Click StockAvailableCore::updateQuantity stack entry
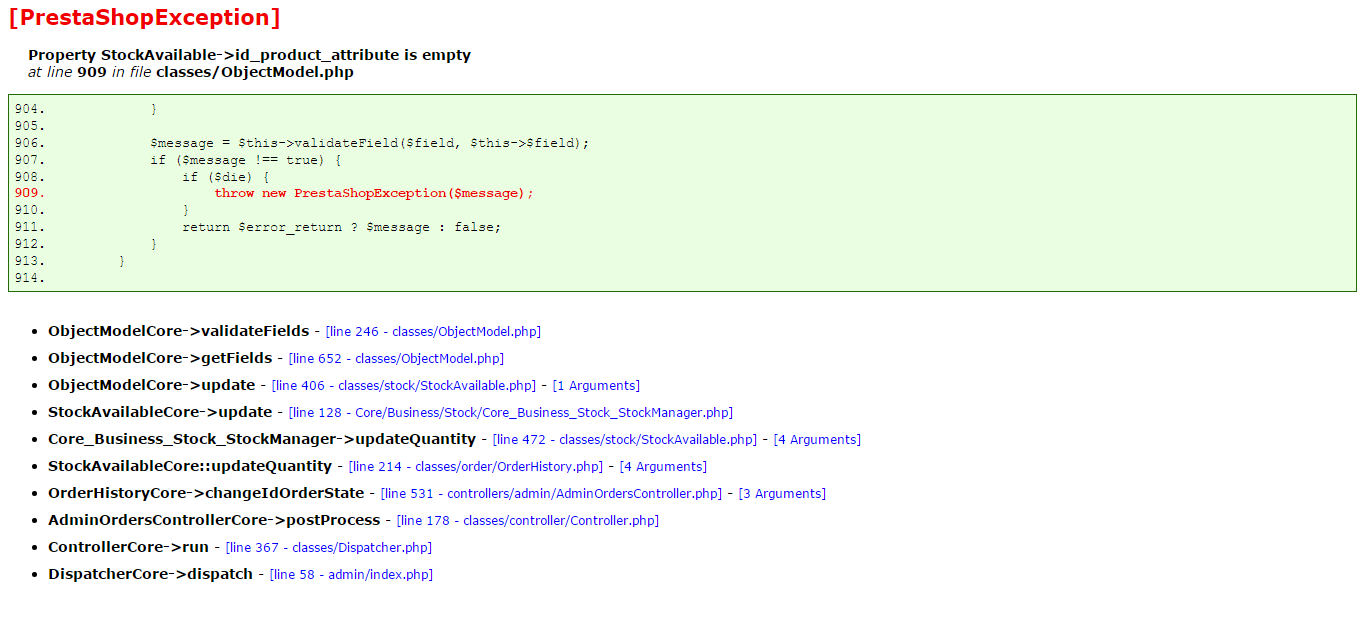Screen dimensions: 1366x618 coord(190,466)
